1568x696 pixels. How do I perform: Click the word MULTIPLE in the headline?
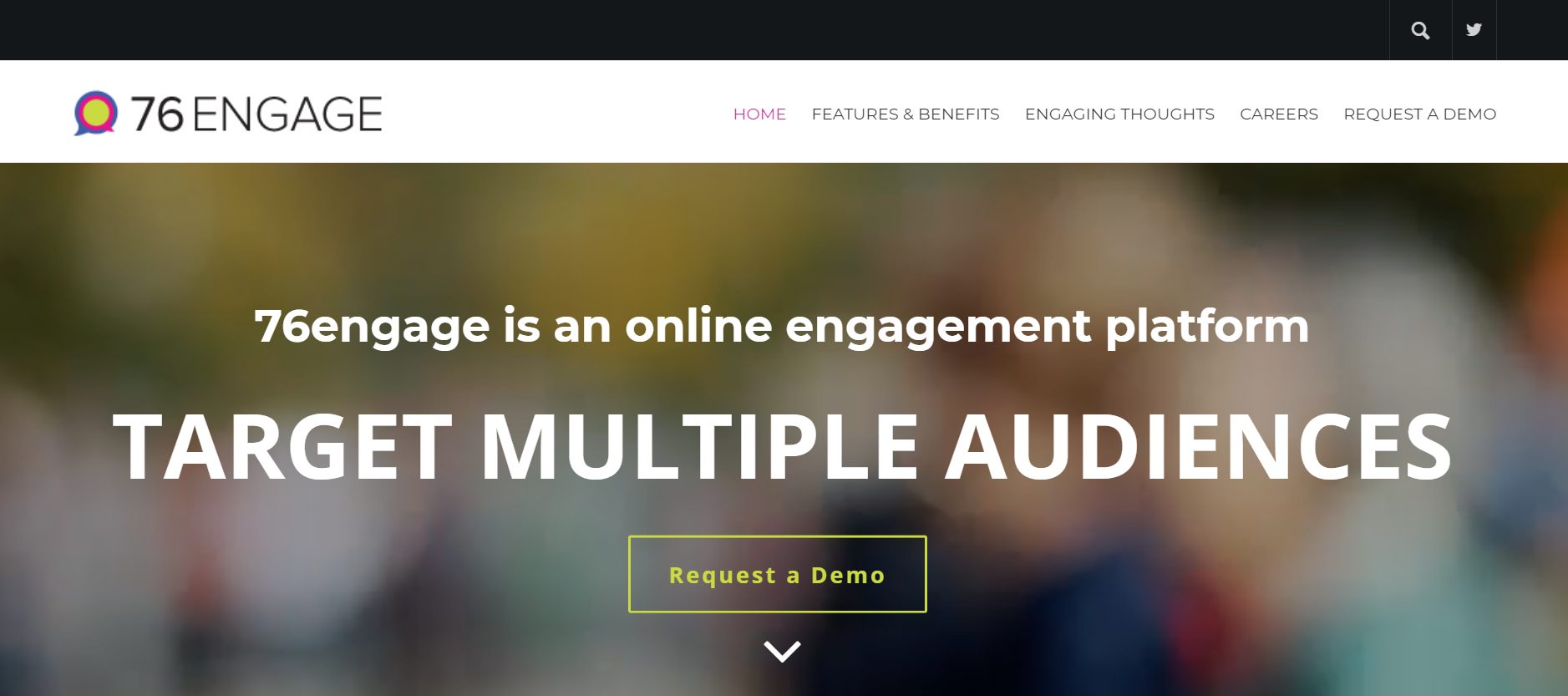point(699,446)
